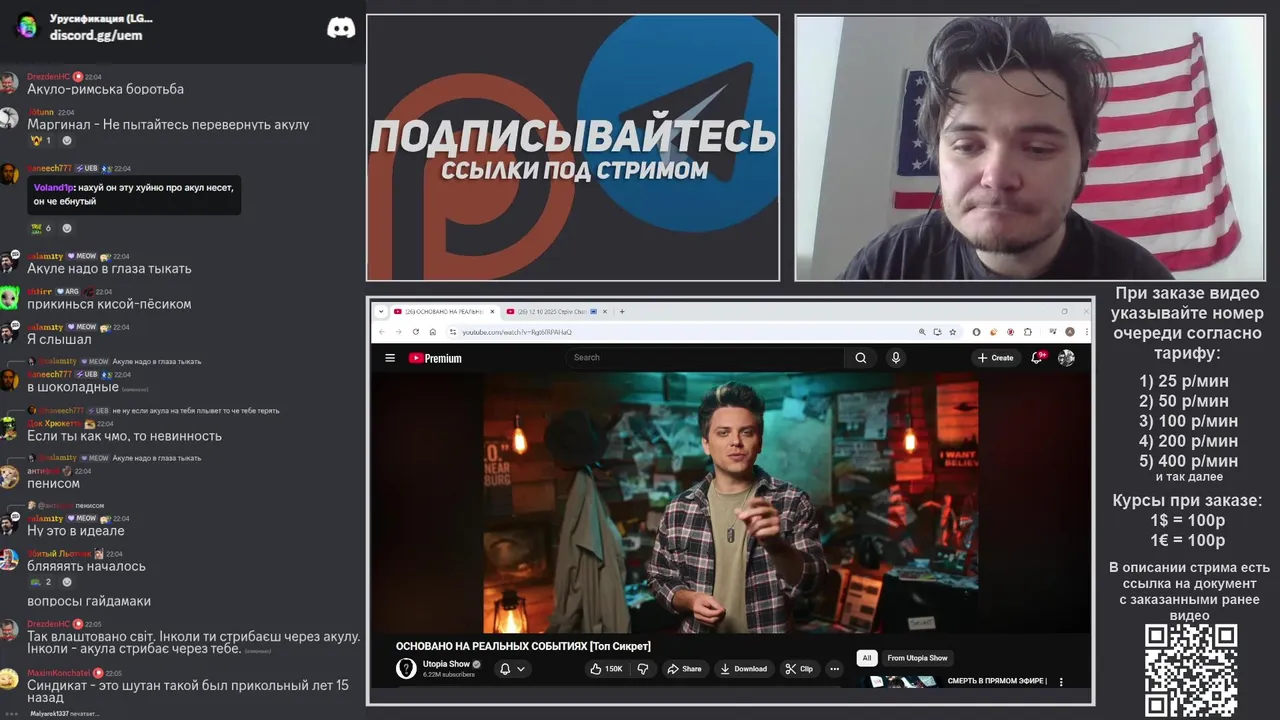1280x720 pixels.
Task: Click username MaximKonchatel in chat
Action: tap(59, 673)
